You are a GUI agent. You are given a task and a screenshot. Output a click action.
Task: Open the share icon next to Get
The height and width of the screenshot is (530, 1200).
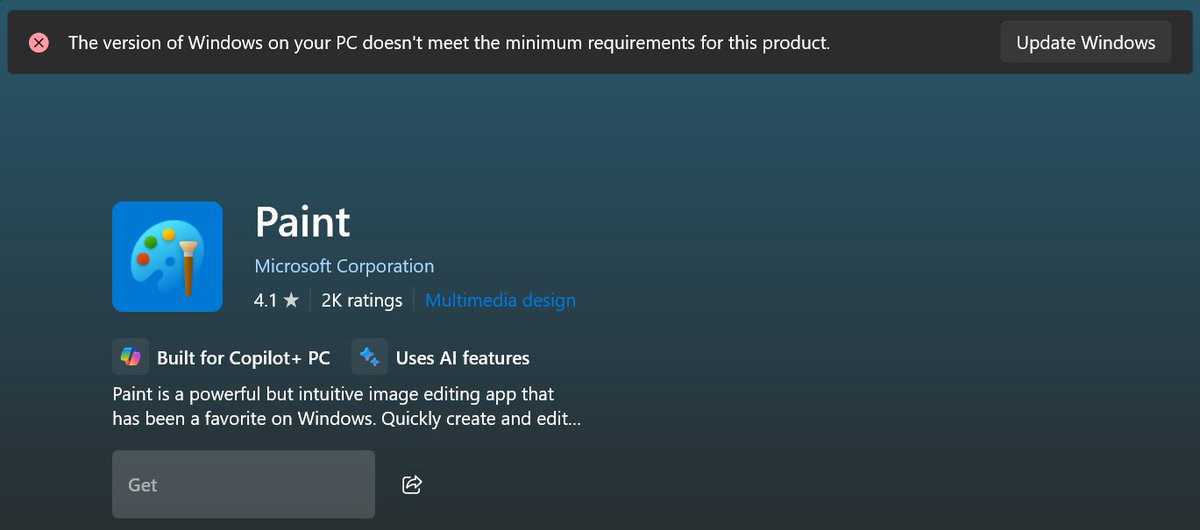[x=412, y=485]
